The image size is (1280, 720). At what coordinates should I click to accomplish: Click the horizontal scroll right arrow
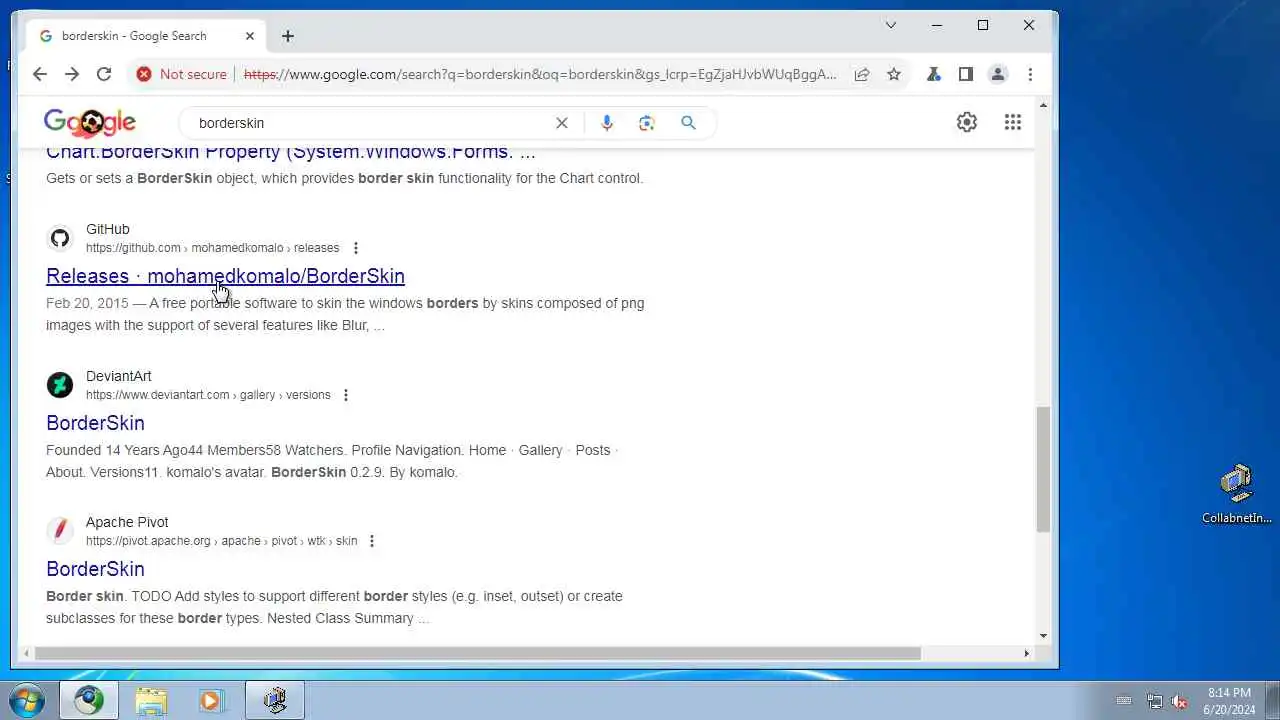(x=1026, y=654)
